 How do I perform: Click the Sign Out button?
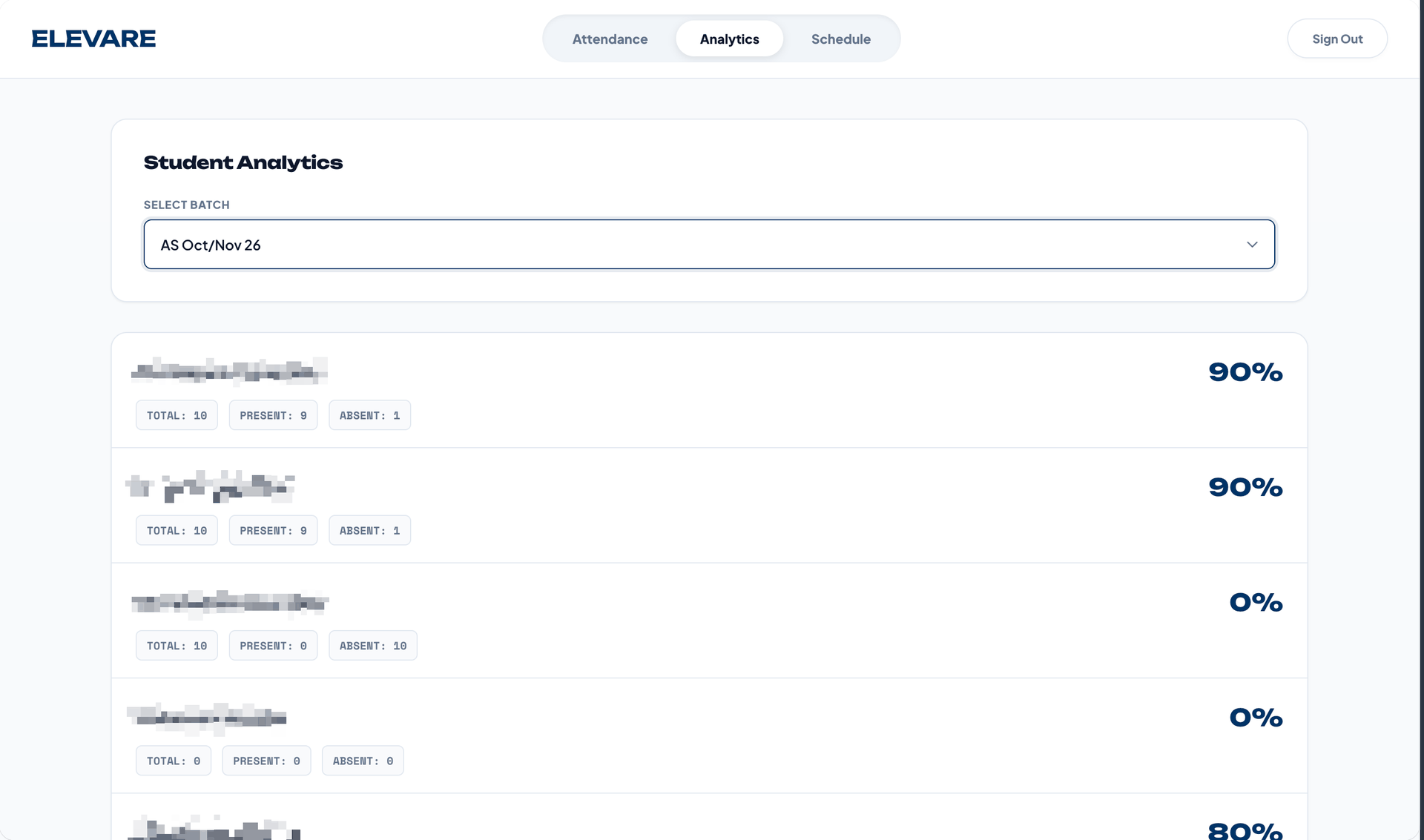1337,39
